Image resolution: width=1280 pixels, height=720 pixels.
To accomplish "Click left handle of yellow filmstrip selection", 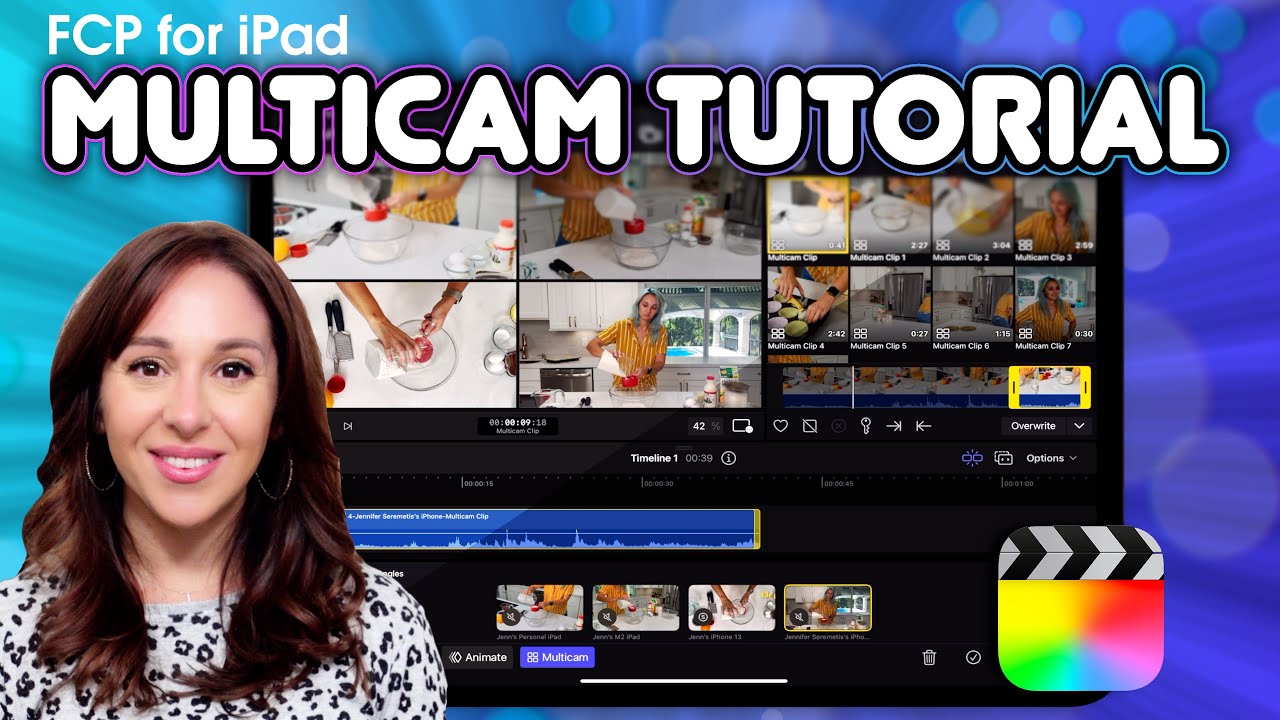I will pos(1014,387).
